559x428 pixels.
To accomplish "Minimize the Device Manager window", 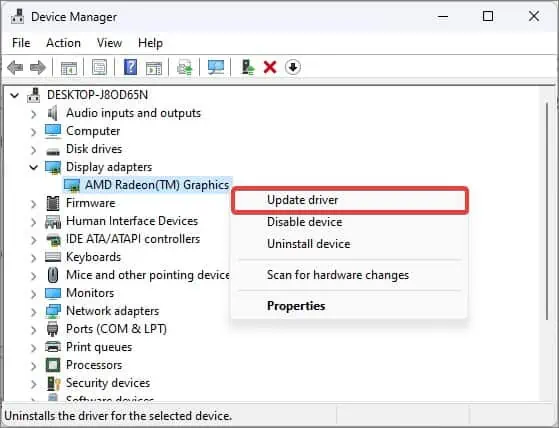I will tap(443, 16).
